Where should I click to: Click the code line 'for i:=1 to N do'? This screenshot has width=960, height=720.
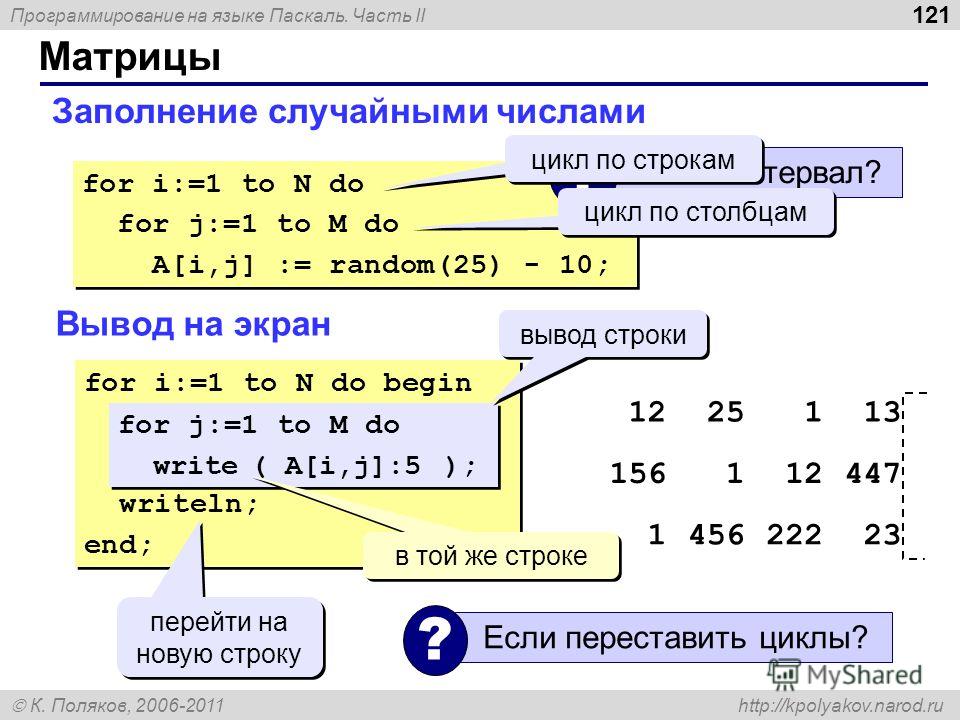pos(223,184)
